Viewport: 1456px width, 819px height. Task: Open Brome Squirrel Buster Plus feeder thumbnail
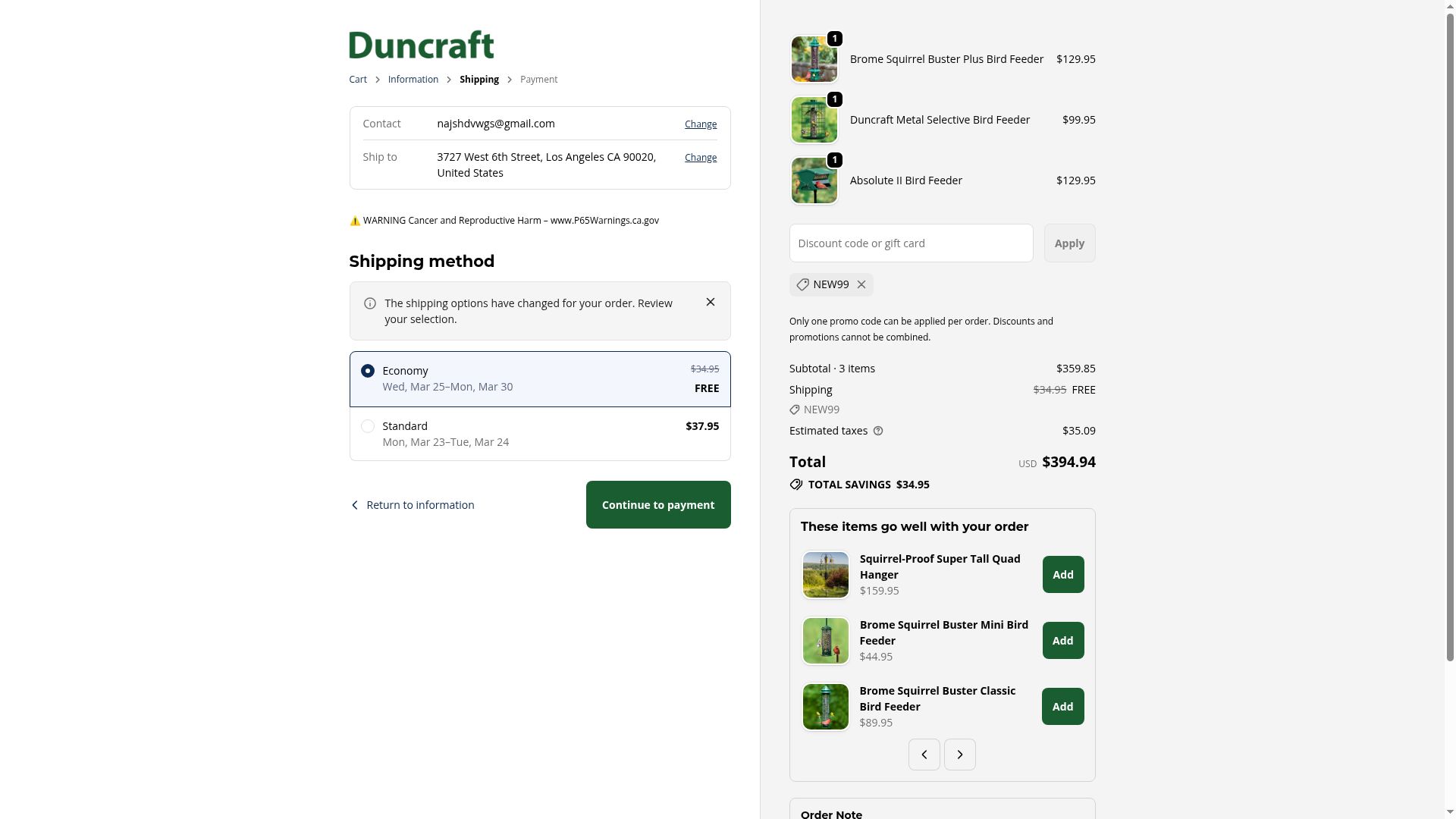pos(814,59)
